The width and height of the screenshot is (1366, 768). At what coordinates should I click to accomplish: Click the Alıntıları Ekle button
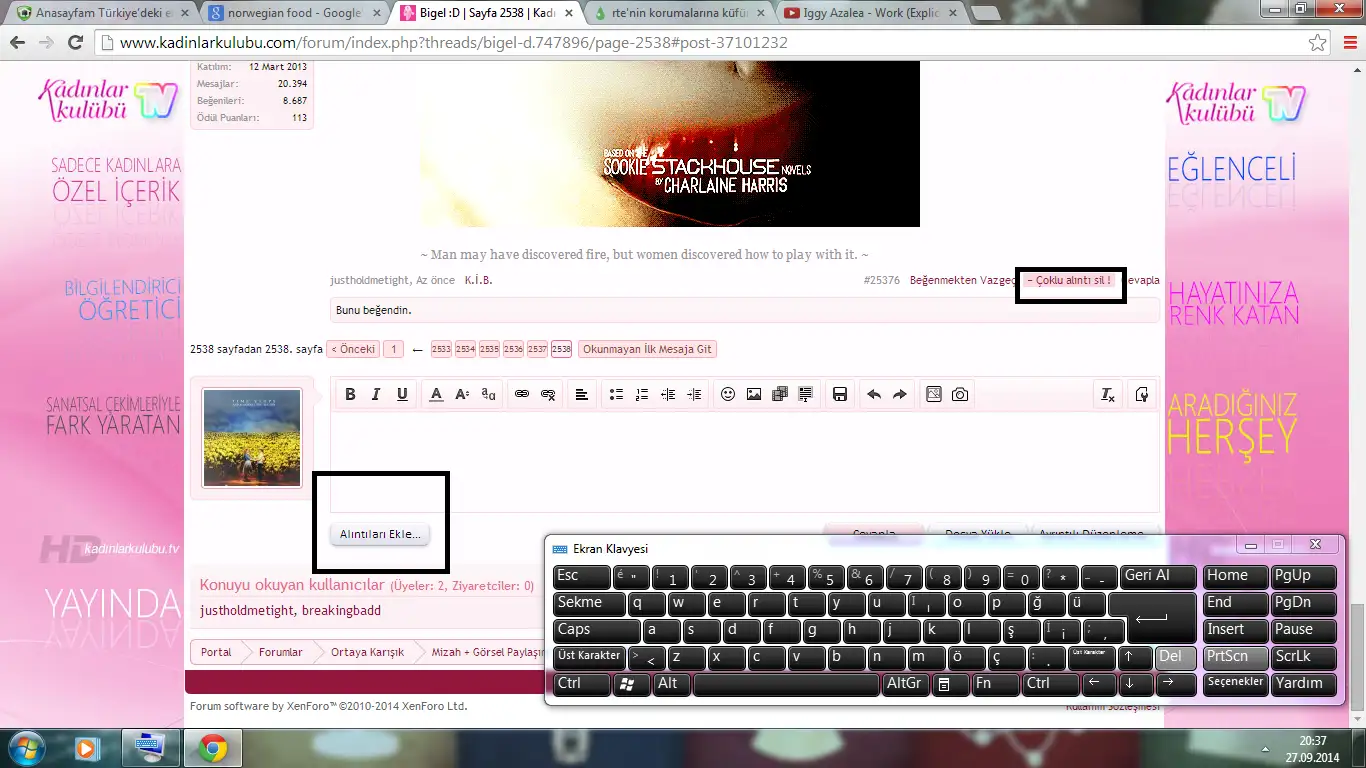point(380,535)
